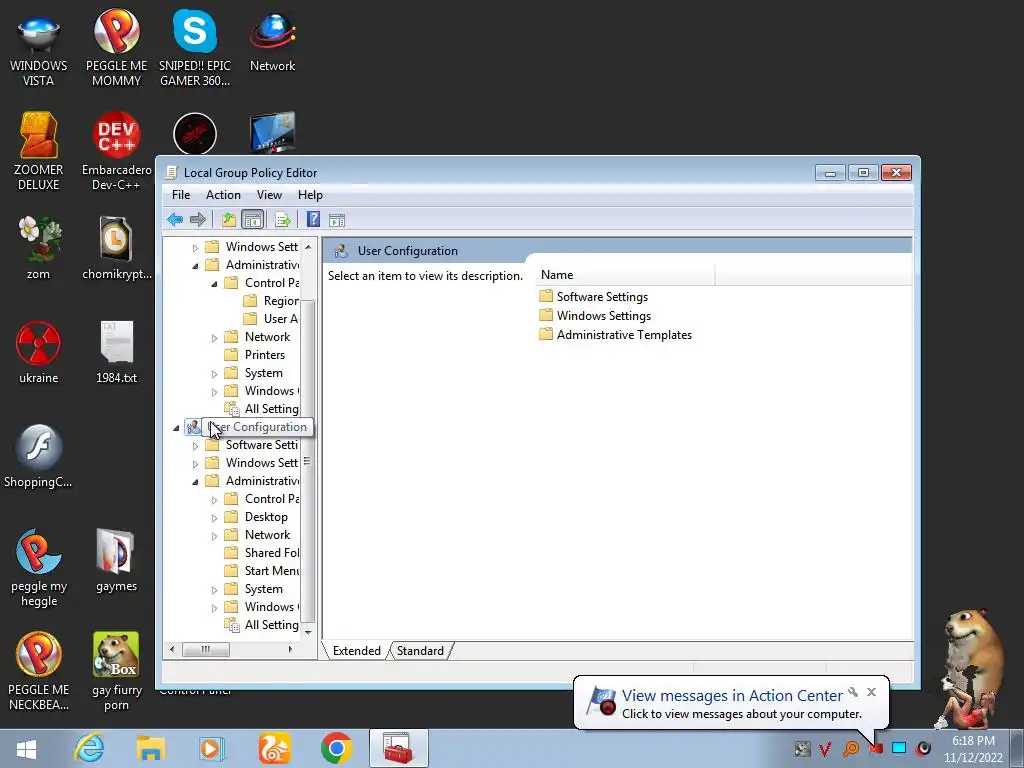Select Administrative Templates in the right pane

[615, 334]
